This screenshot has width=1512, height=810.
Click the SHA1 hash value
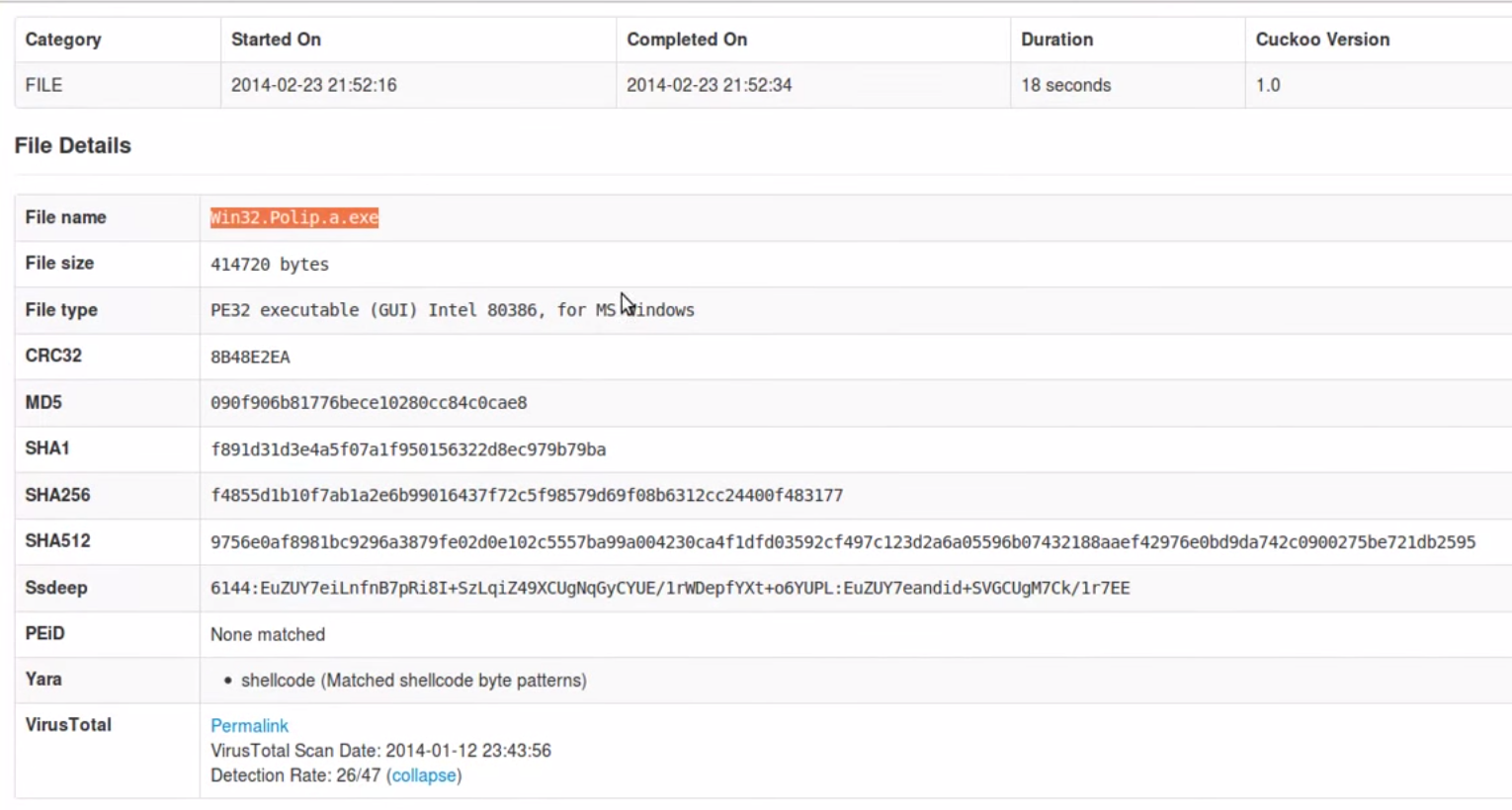pyautogui.click(x=408, y=449)
